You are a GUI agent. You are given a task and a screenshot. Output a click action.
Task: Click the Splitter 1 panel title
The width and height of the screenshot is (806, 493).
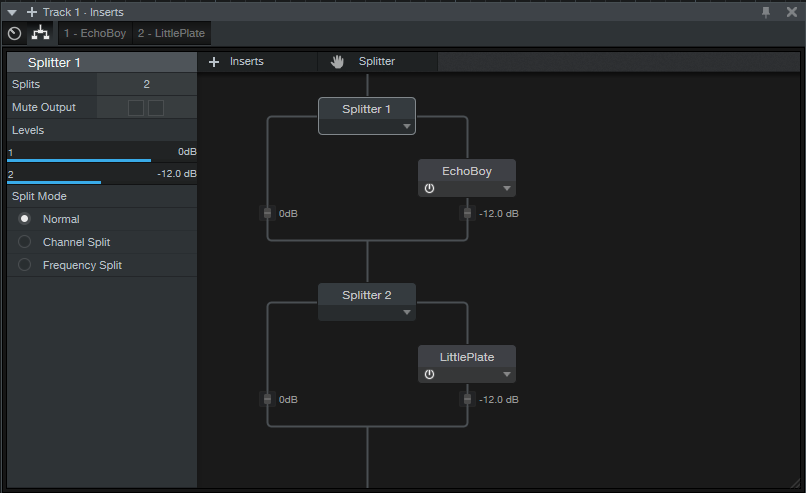coord(54,63)
